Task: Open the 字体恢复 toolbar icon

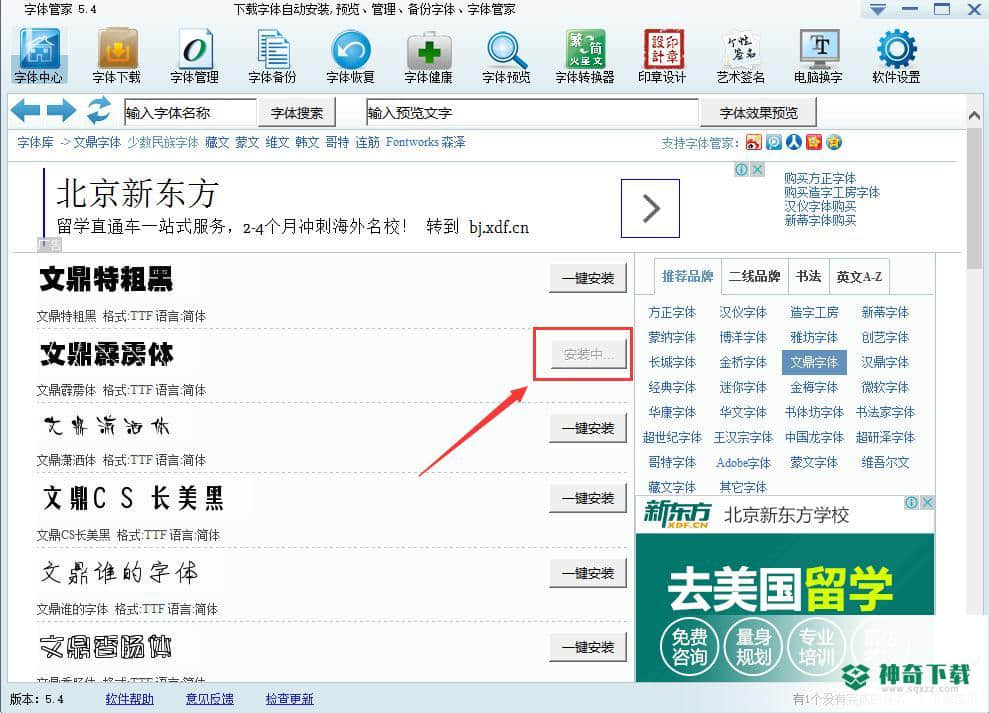Action: pyautogui.click(x=350, y=56)
